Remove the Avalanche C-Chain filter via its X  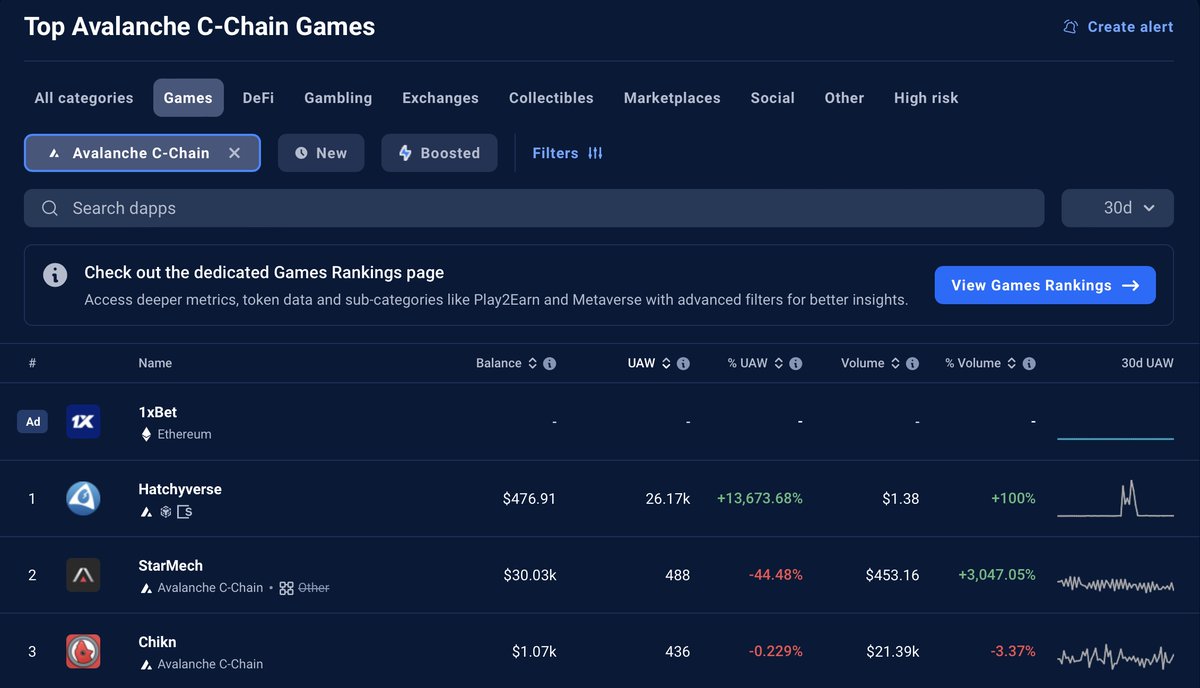point(234,152)
